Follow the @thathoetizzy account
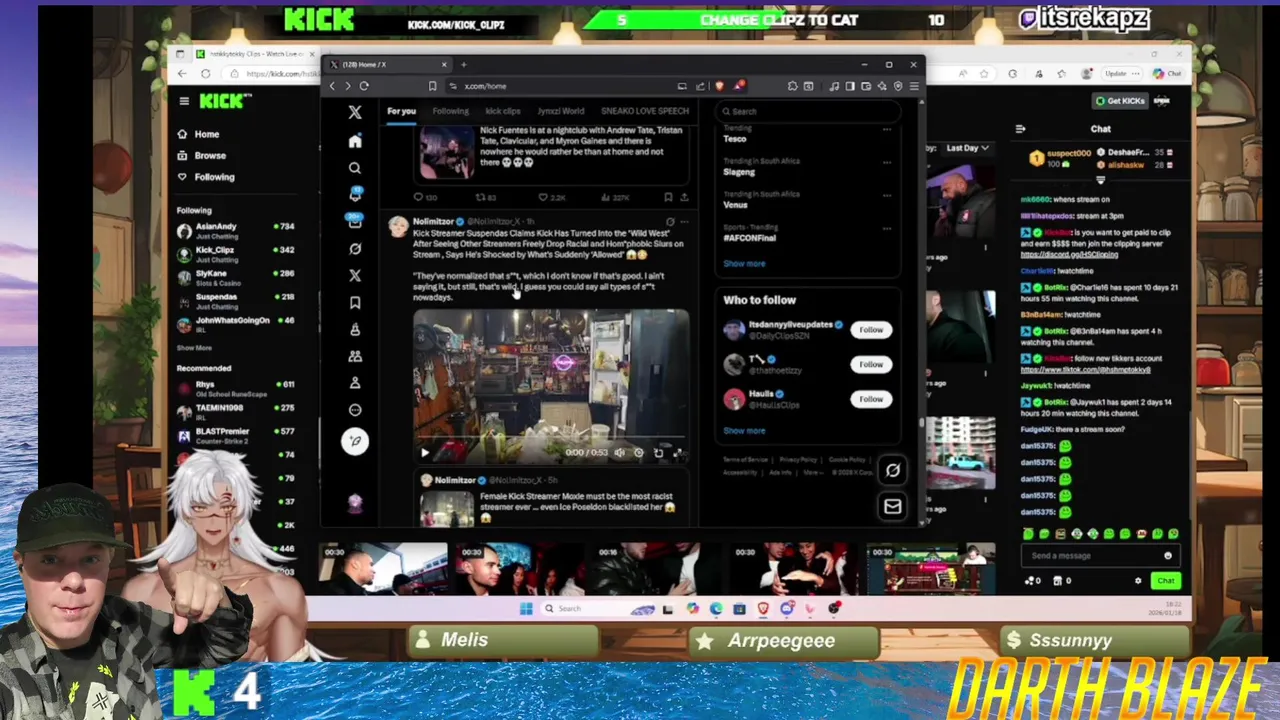1280x720 pixels. click(x=871, y=364)
